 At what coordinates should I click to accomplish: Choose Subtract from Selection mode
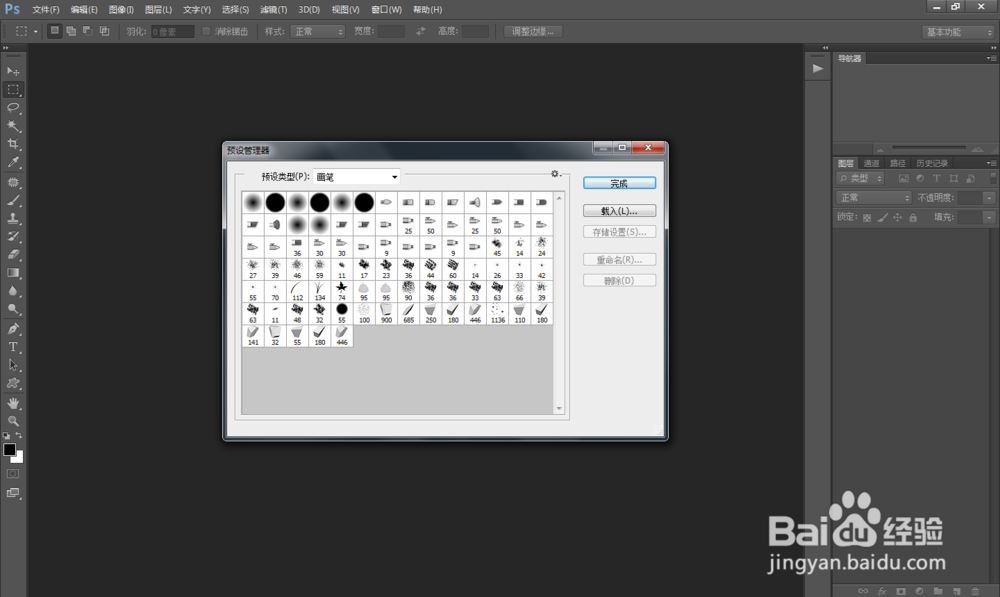[x=87, y=31]
